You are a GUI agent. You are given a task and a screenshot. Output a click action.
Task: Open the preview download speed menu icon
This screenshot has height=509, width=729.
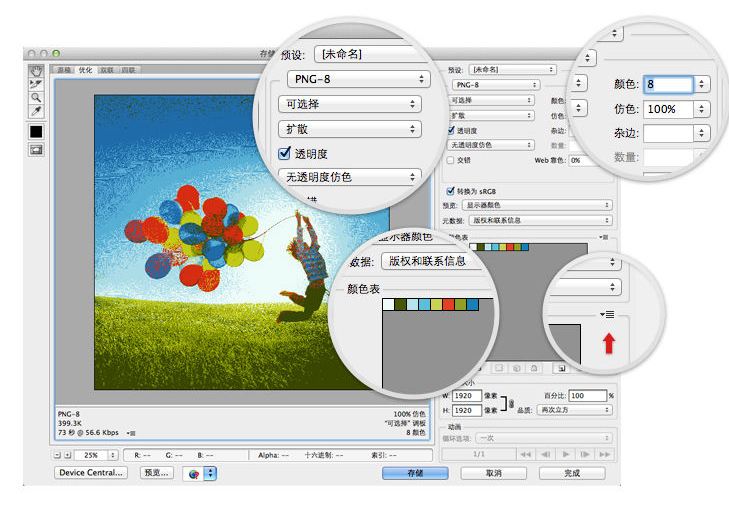tap(131, 433)
